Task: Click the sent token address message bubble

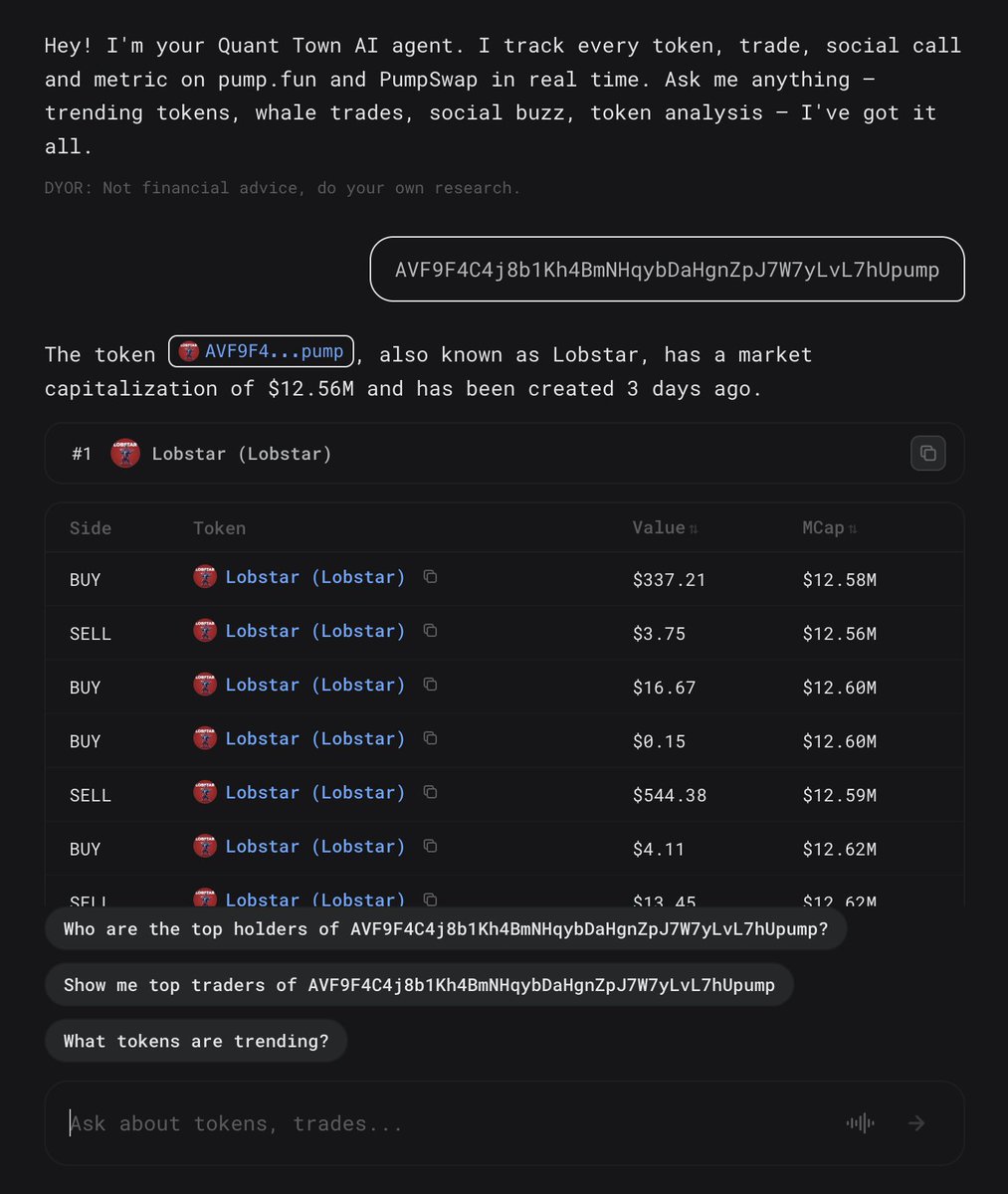Action: (x=667, y=269)
